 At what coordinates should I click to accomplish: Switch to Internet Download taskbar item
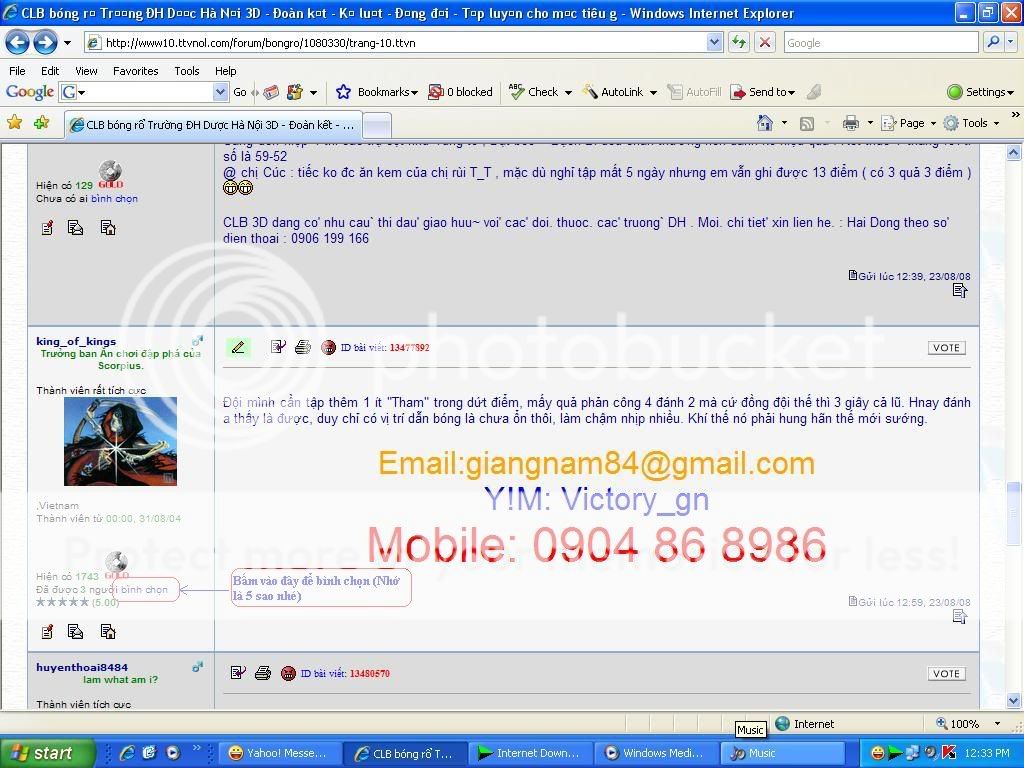pyautogui.click(x=530, y=753)
